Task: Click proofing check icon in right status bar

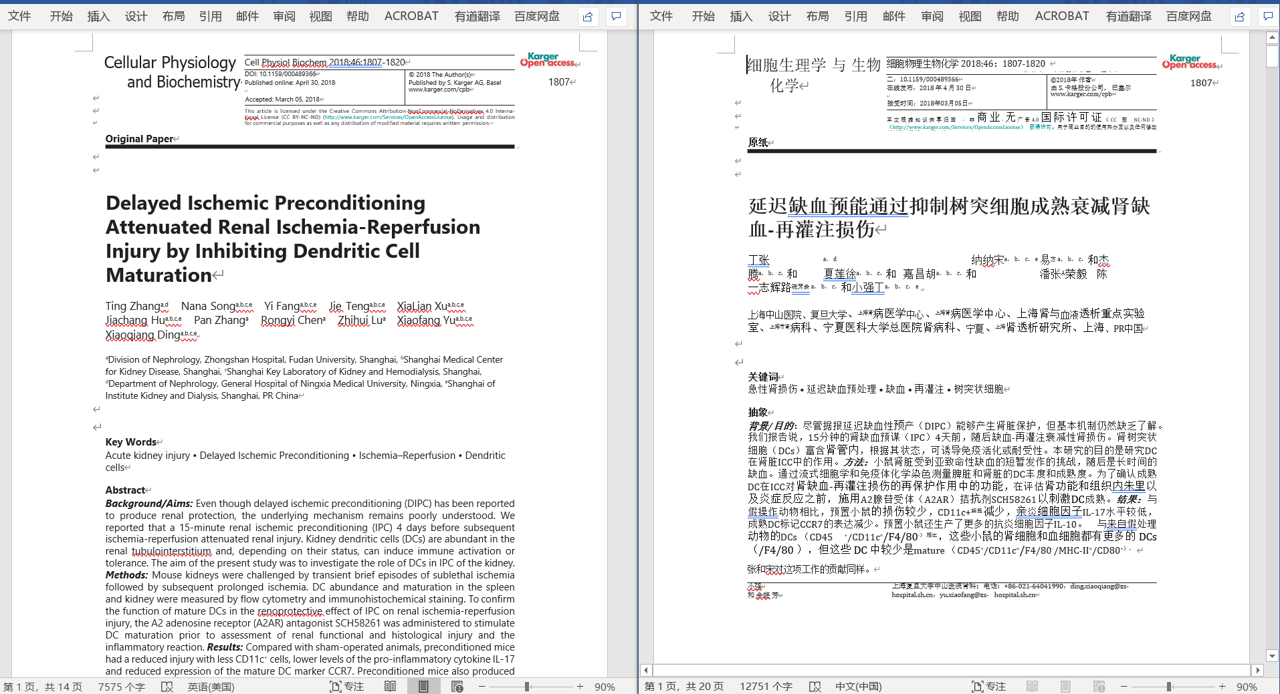Action: (x=815, y=687)
